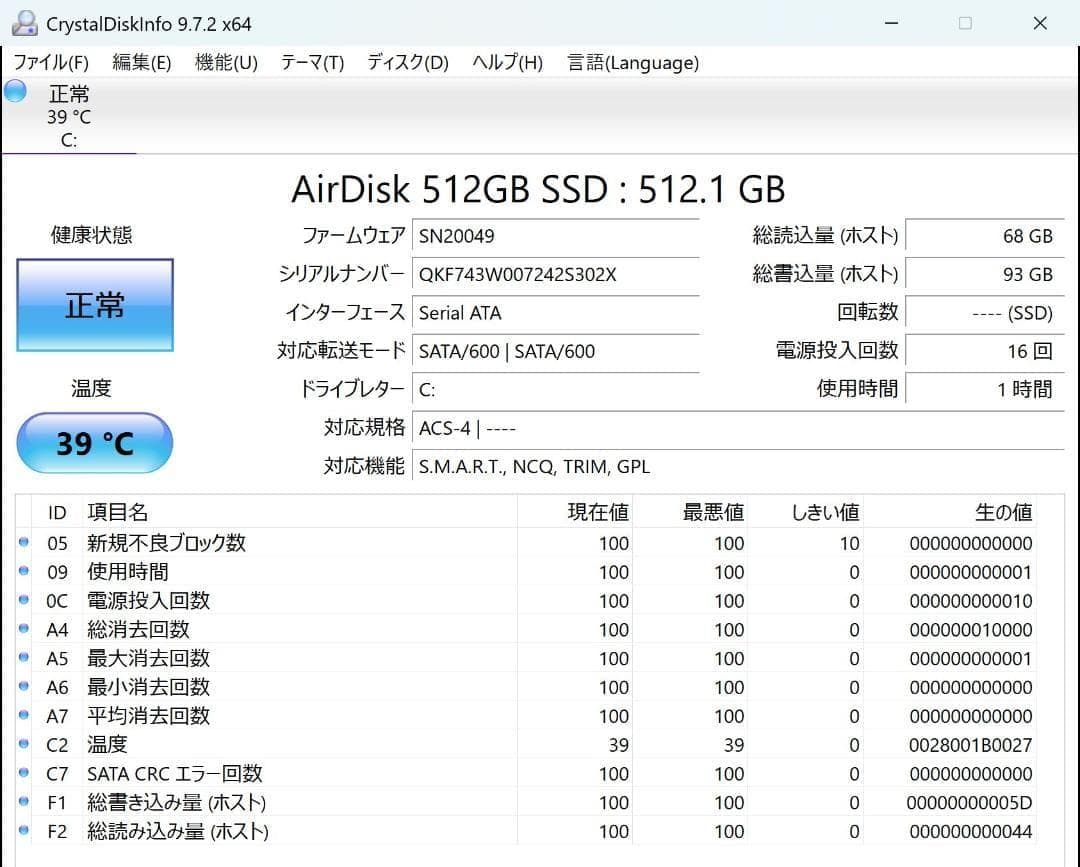Click status dot of row 05 新規不良ブロック数

[x=23, y=542]
